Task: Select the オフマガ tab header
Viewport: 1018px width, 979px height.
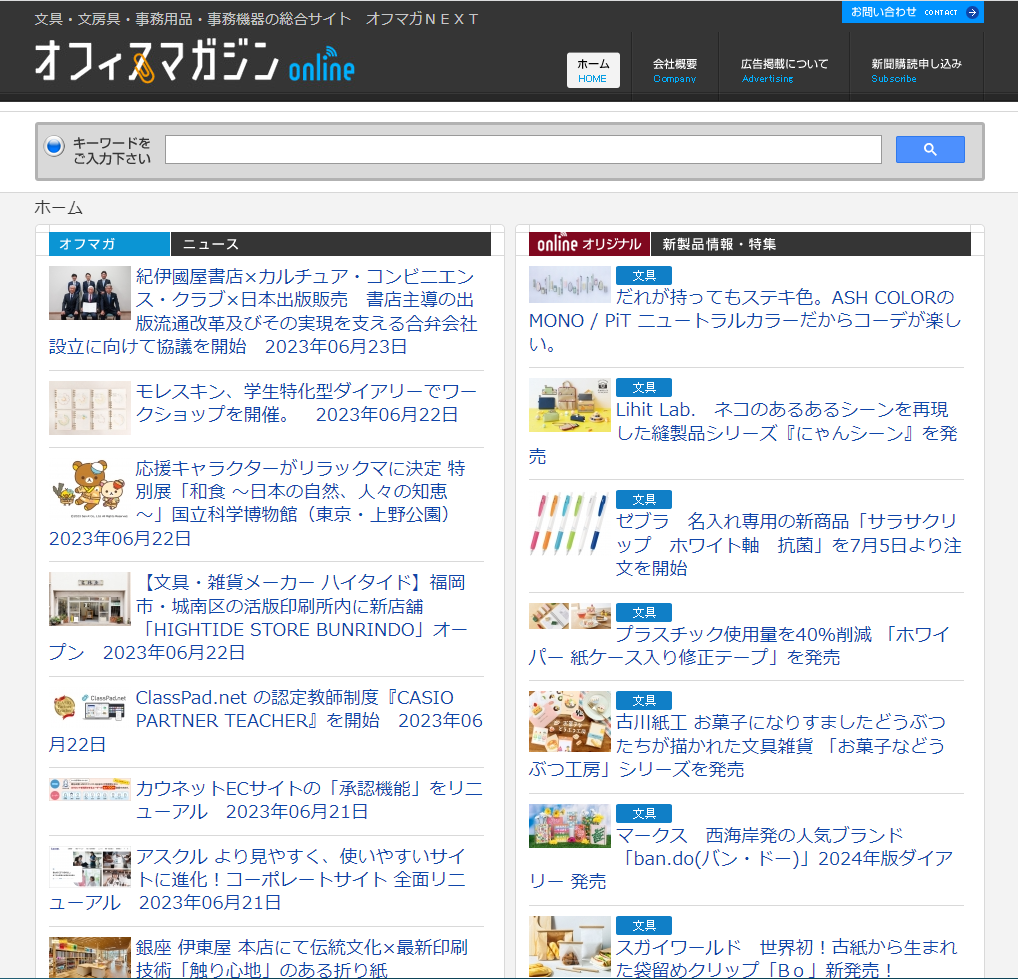Action: point(109,244)
